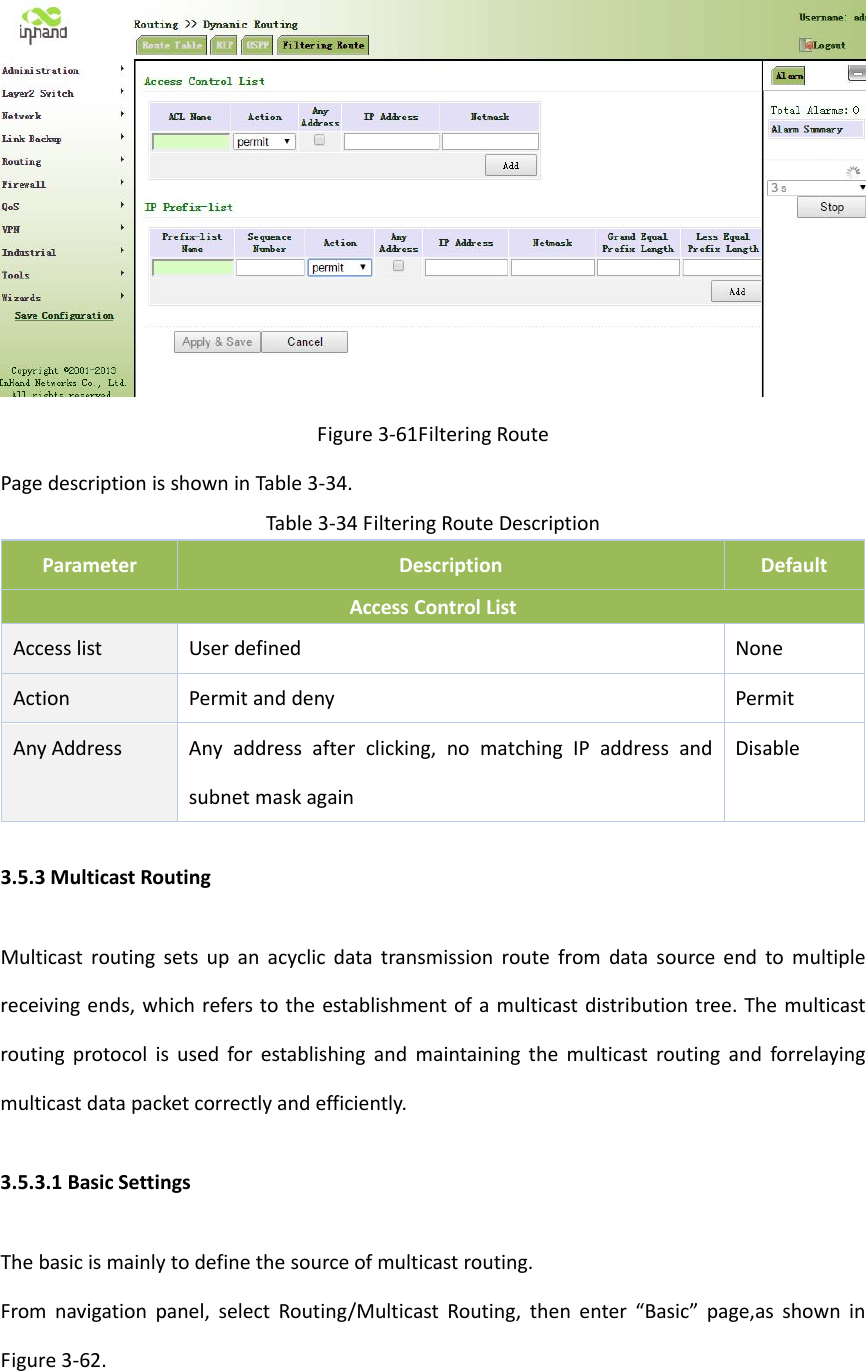
Task: Open the Action dropdown in Access Control List
Action: (x=263, y=141)
